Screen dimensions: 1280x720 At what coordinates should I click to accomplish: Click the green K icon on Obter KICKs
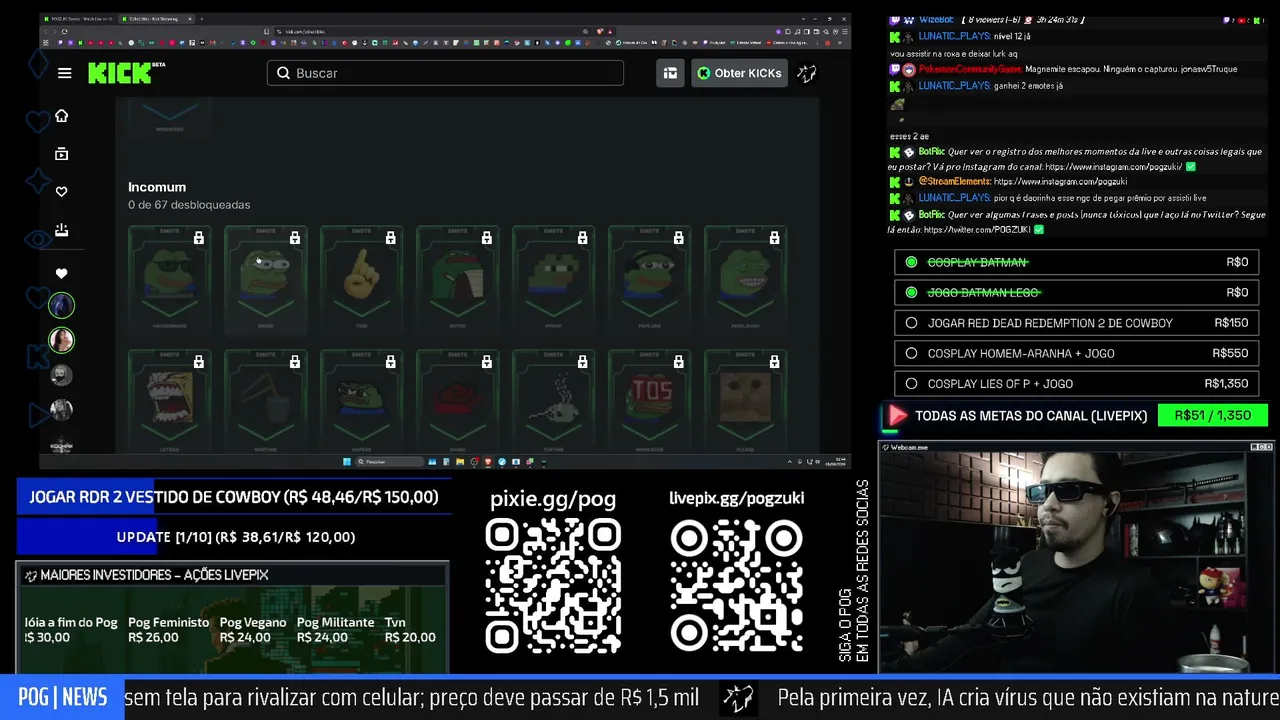click(x=704, y=73)
